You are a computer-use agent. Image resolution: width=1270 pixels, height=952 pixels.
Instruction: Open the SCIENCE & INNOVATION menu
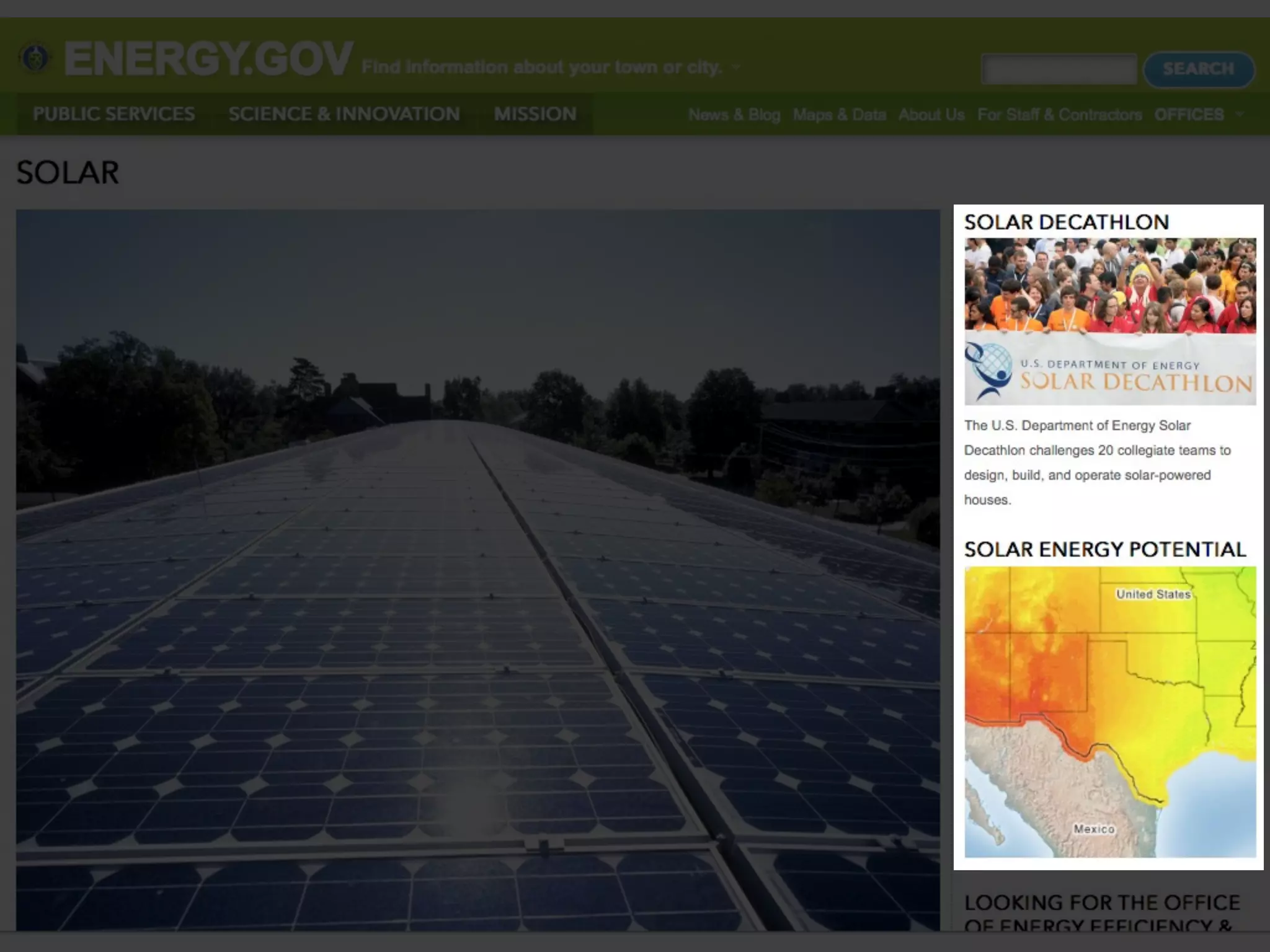(344, 114)
